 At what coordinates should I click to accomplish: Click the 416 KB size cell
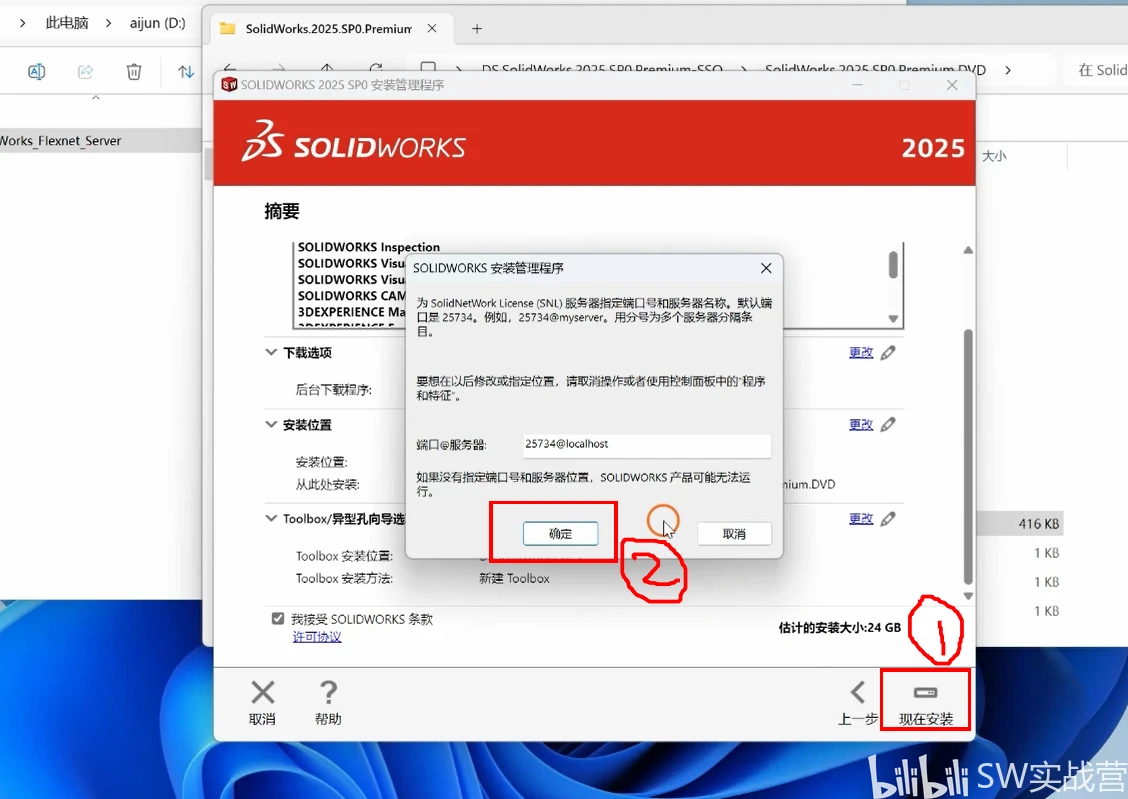pyautogui.click(x=1039, y=524)
